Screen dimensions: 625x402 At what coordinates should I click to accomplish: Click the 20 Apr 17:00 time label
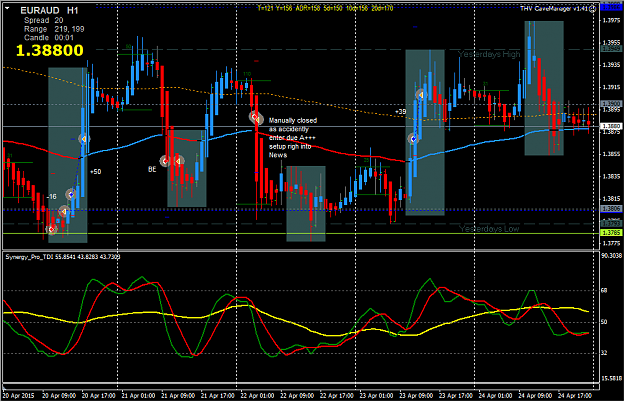(x=98, y=396)
